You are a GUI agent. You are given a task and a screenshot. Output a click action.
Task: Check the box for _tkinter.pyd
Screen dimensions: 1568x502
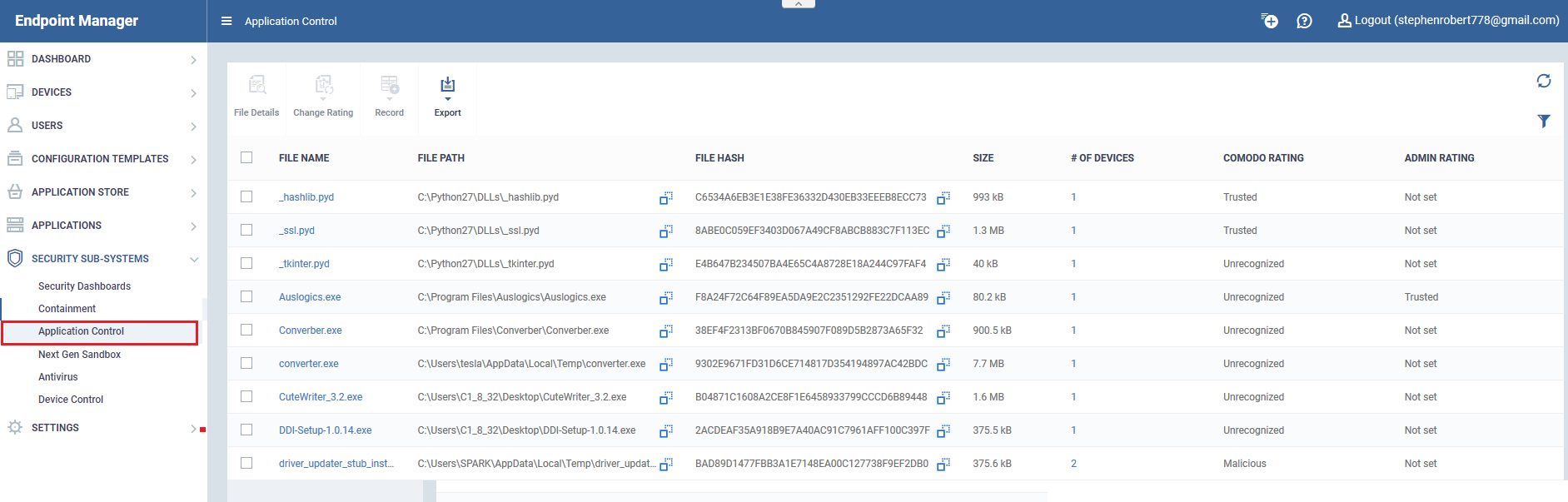pos(246,263)
